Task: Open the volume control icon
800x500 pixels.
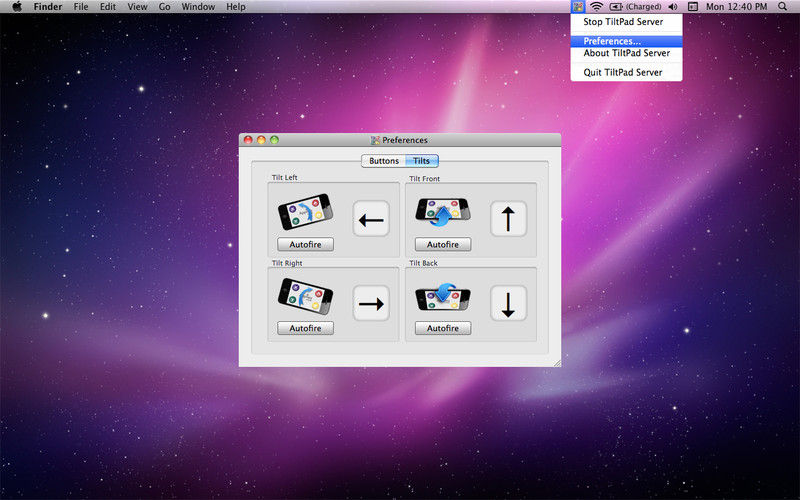Action: 673,7
